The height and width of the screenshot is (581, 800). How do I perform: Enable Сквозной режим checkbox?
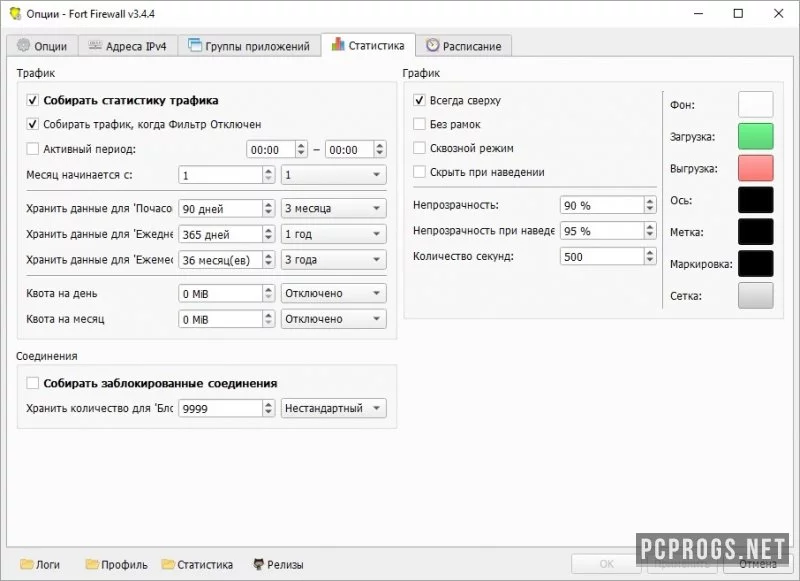(419, 148)
